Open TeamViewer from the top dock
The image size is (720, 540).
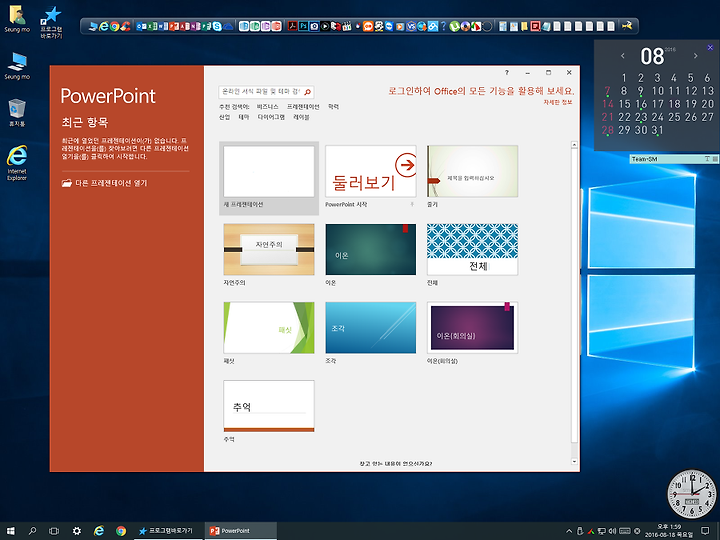pos(389,27)
